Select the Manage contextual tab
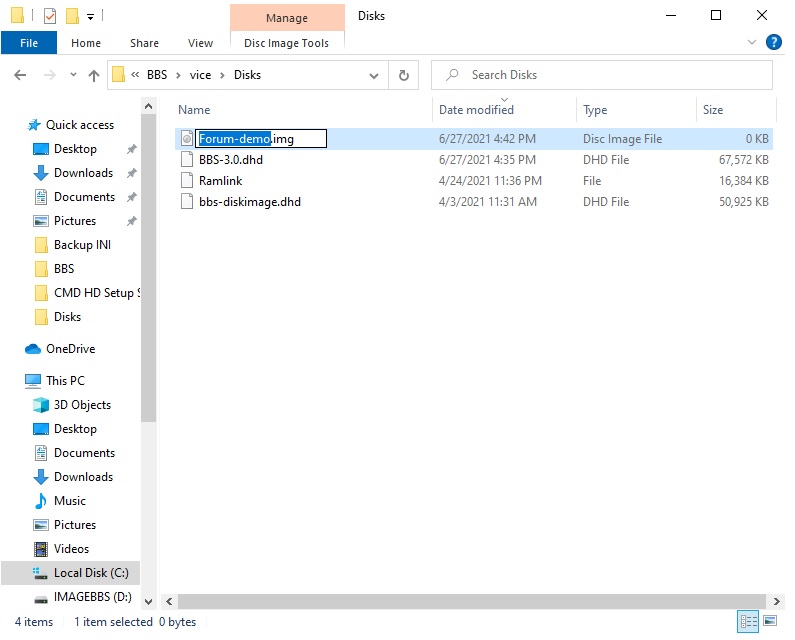The height and width of the screenshot is (640, 795). pyautogui.click(x=287, y=18)
